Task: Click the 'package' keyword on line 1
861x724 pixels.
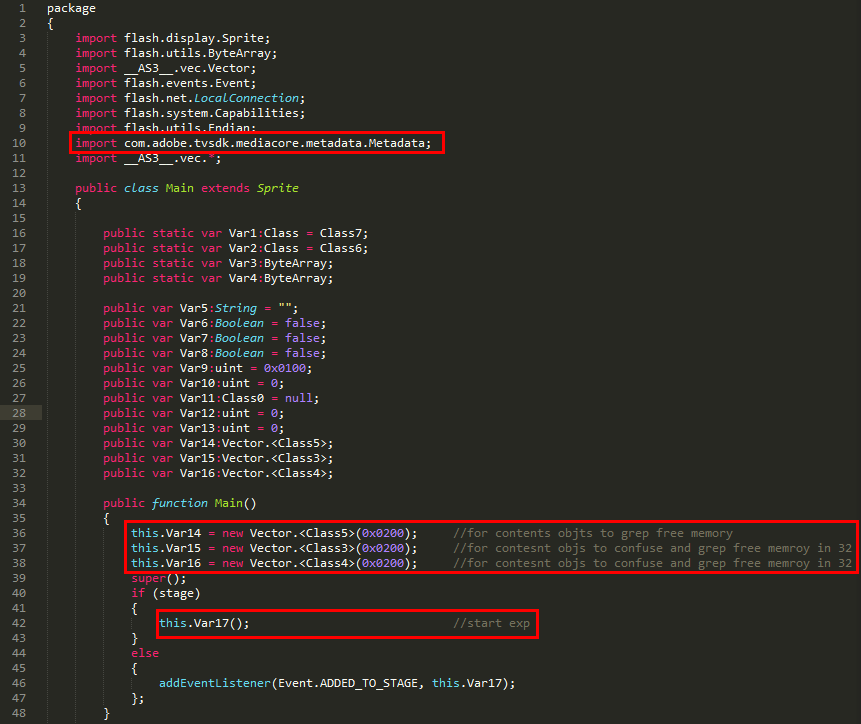Action: [x=71, y=8]
